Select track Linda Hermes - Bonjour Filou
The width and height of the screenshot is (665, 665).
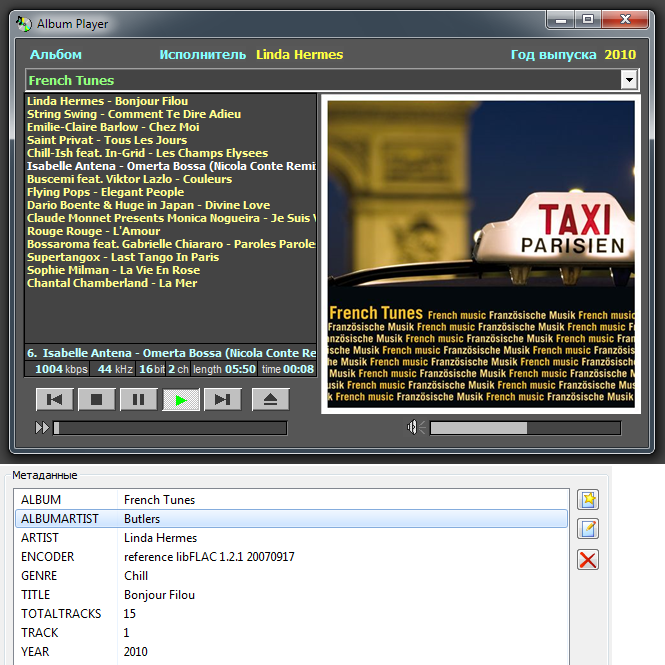click(x=108, y=101)
